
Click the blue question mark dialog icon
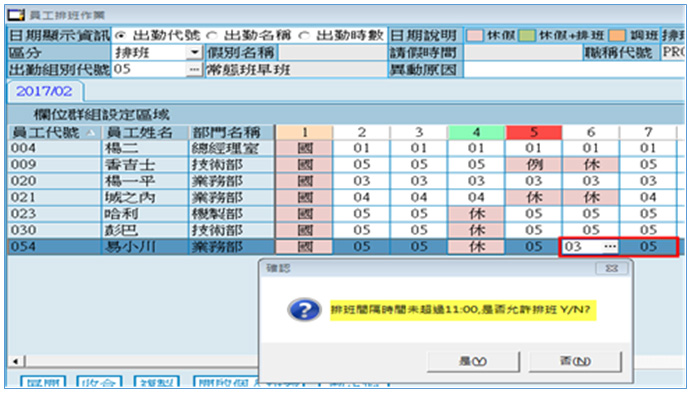point(304,309)
